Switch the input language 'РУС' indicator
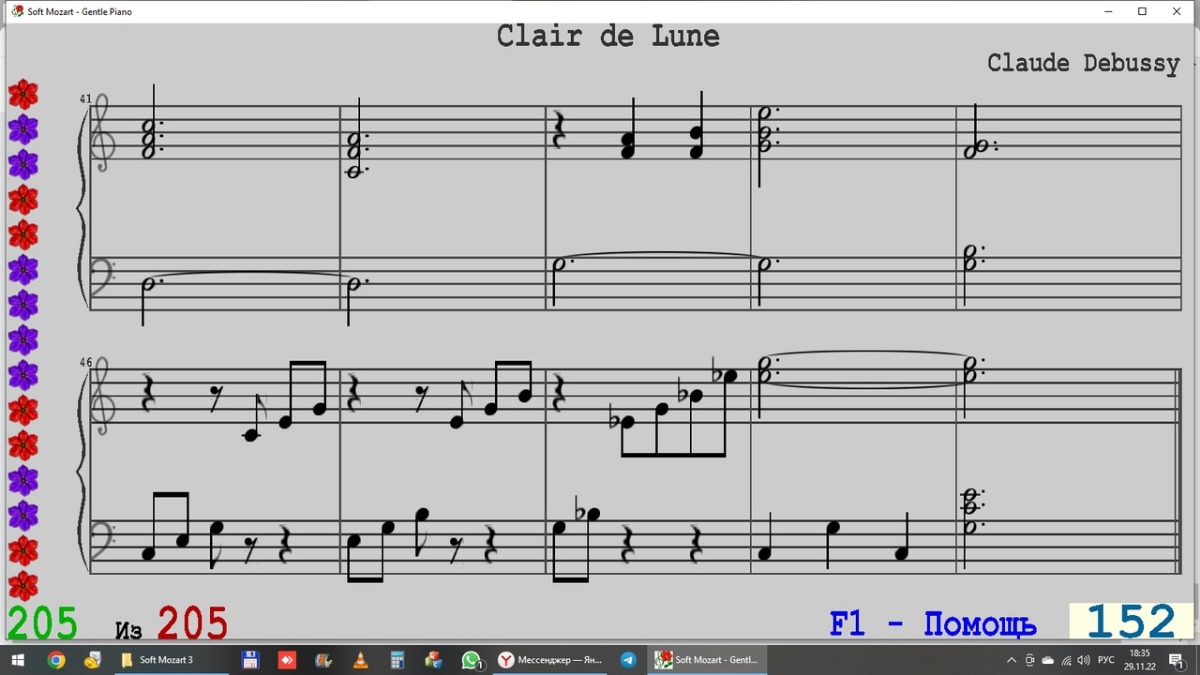The image size is (1200, 675). (1106, 660)
